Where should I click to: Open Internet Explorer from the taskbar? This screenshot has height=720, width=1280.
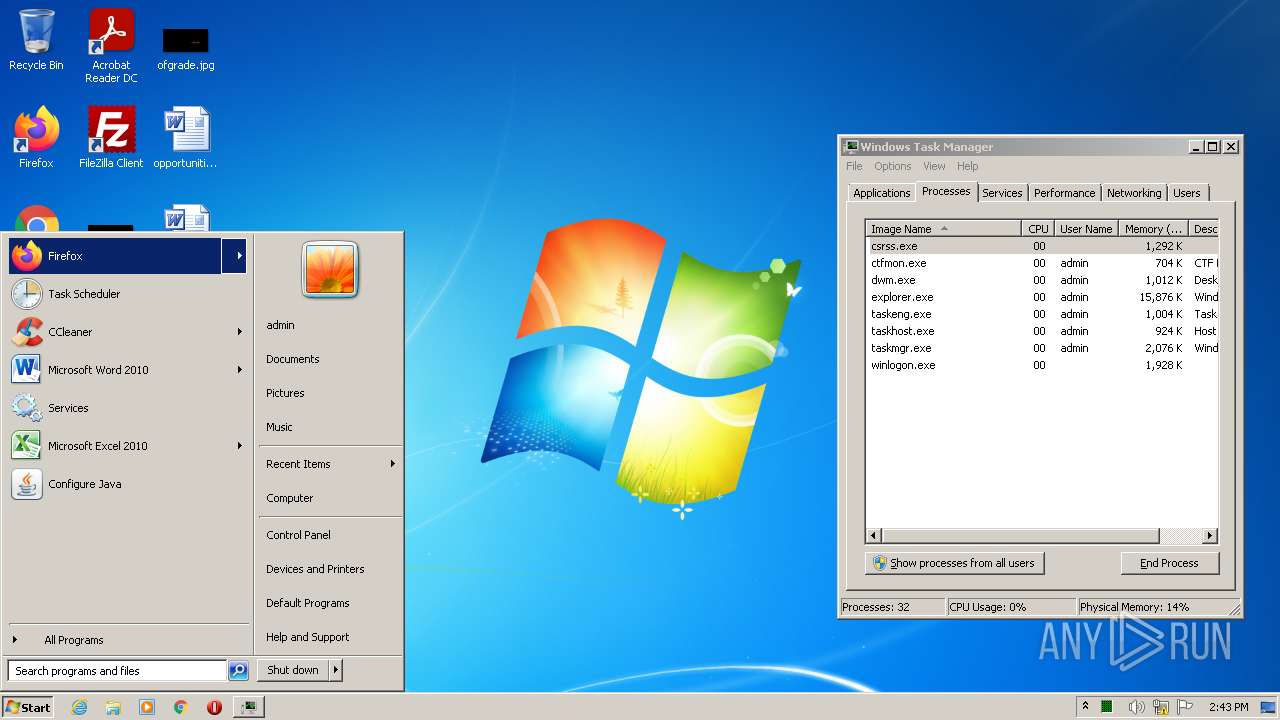click(x=79, y=707)
